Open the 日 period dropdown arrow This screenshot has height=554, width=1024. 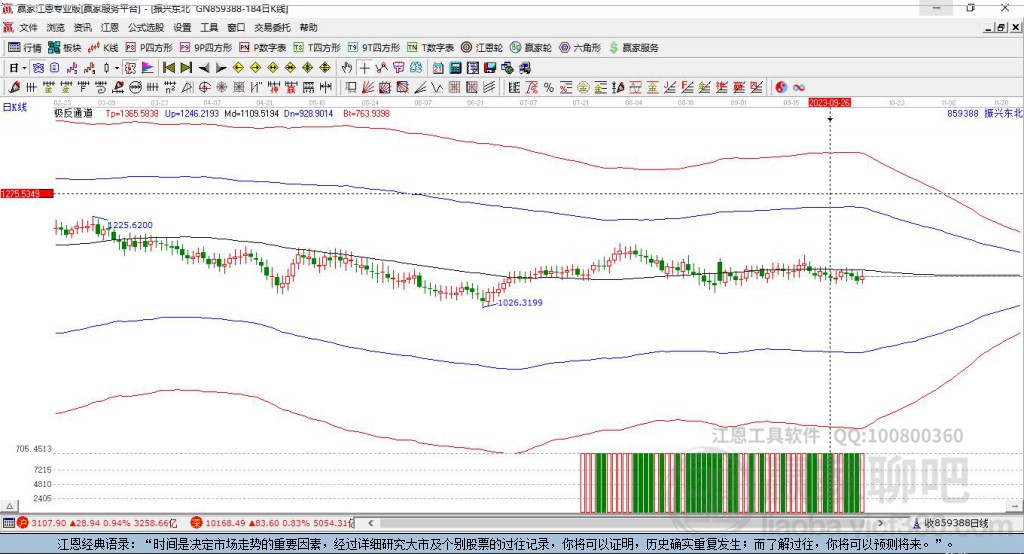point(24,68)
